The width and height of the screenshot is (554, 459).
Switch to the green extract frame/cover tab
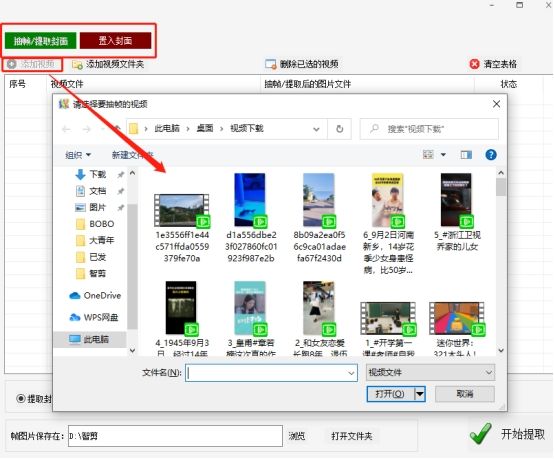41,41
